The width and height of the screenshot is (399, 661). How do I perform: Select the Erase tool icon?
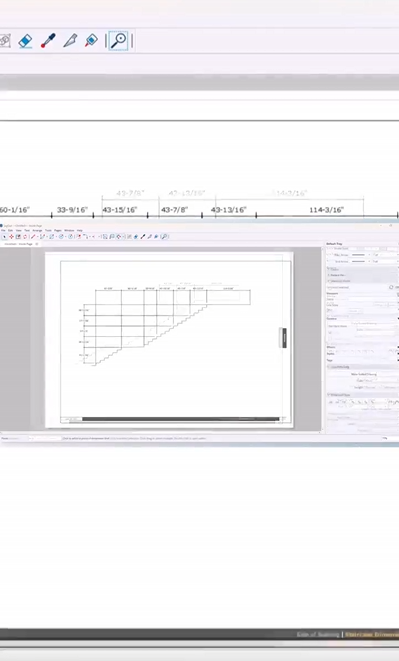(x=26, y=41)
